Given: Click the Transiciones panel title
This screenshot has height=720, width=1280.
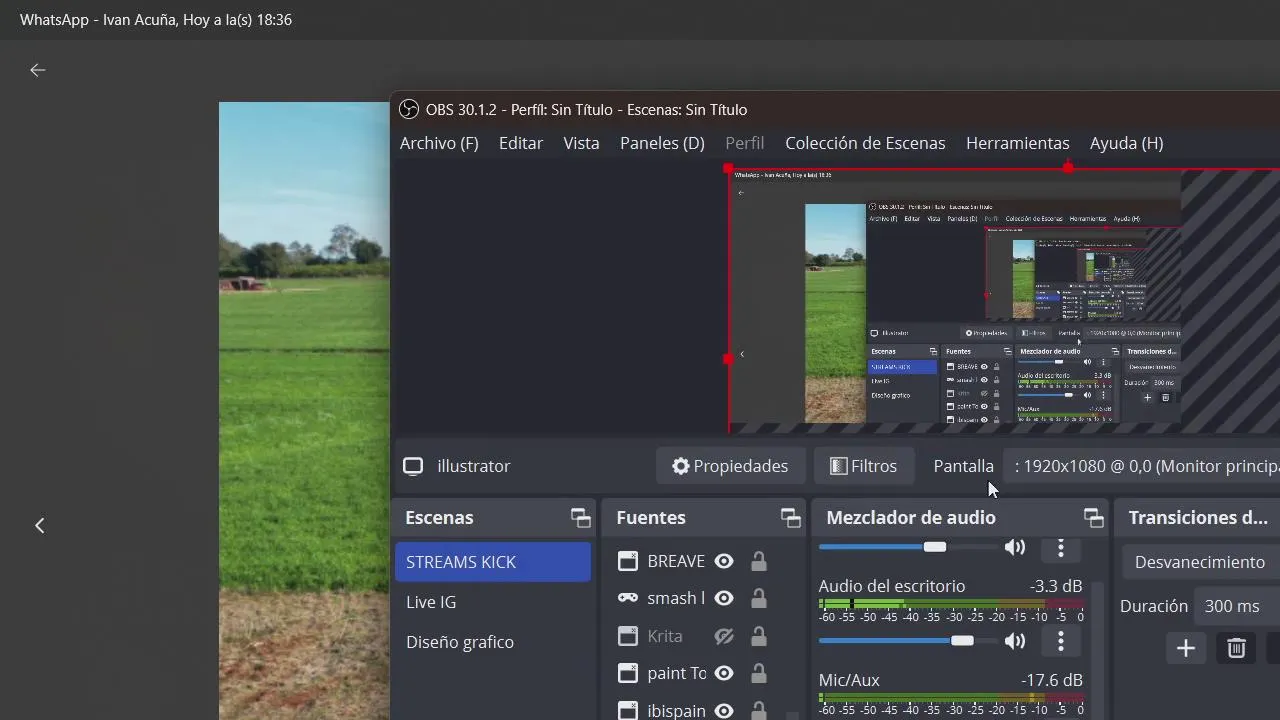Looking at the screenshot, I should 1198,517.
